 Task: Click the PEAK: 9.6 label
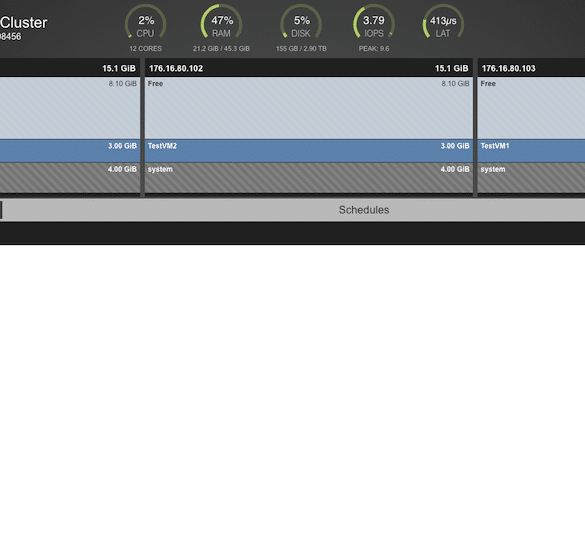[374, 48]
